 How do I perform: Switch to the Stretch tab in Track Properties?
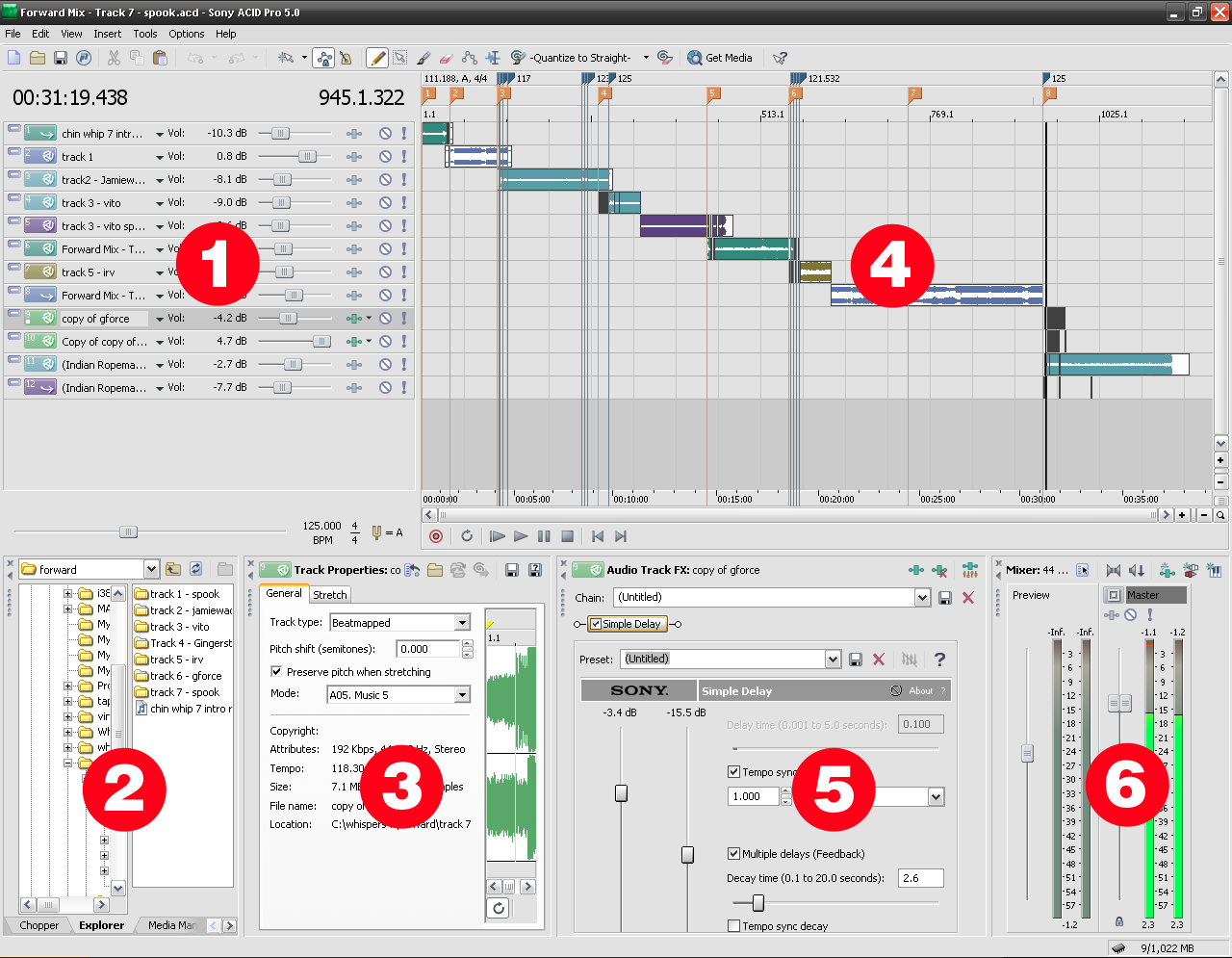pos(330,594)
